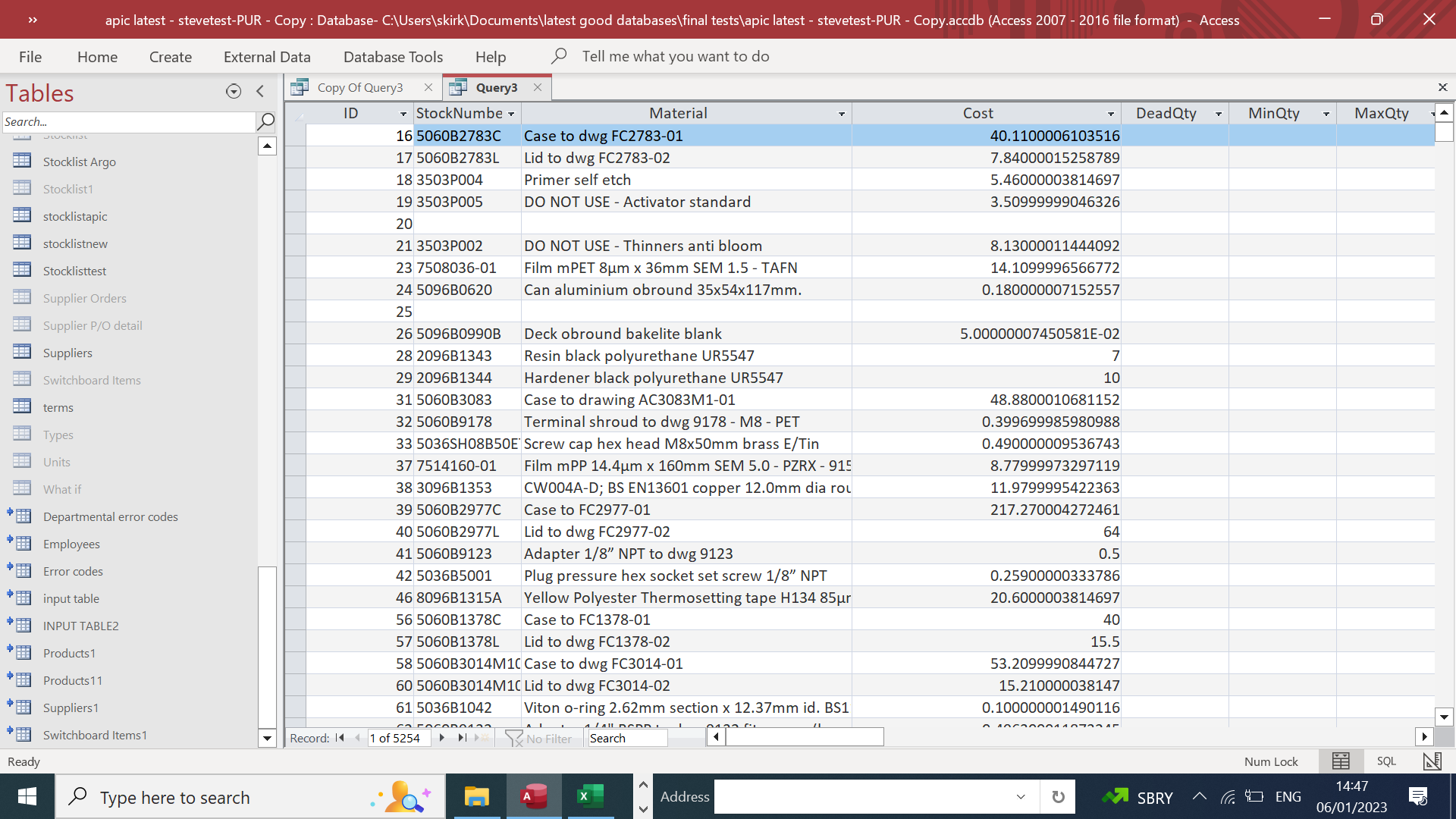Open INPUT TABLE2 linked table icon
The image size is (1456, 819).
coord(20,625)
